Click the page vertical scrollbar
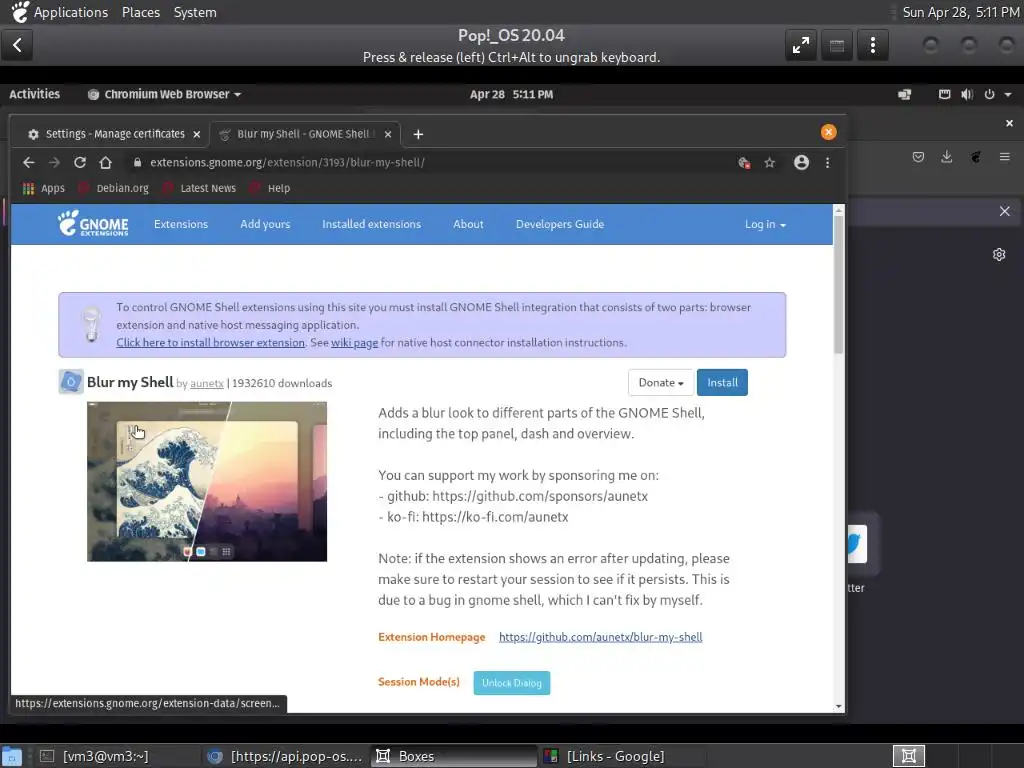 coord(839,285)
